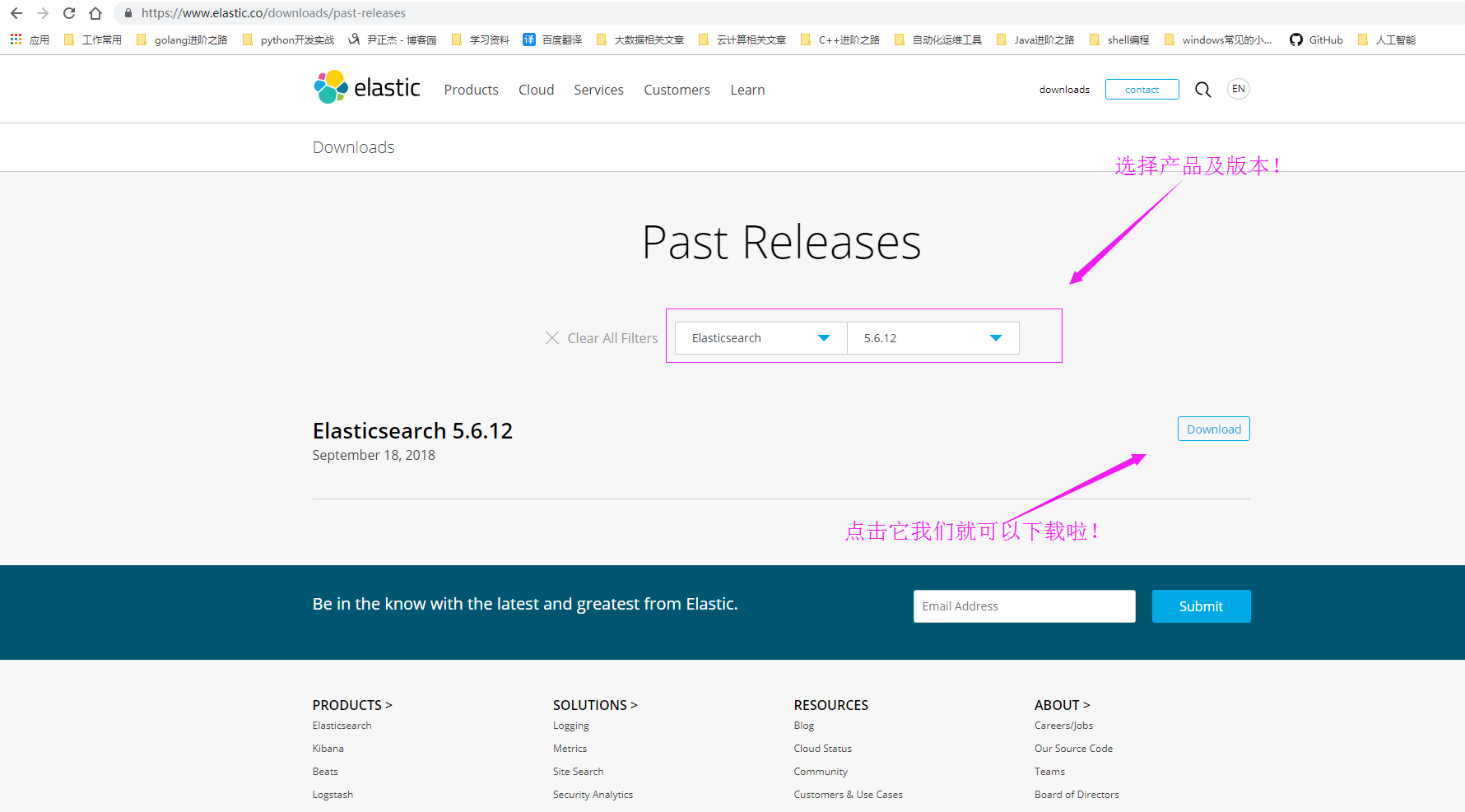Click the Downloads breadcrumb link
Image resolution: width=1465 pixels, height=812 pixels.
pos(354,147)
